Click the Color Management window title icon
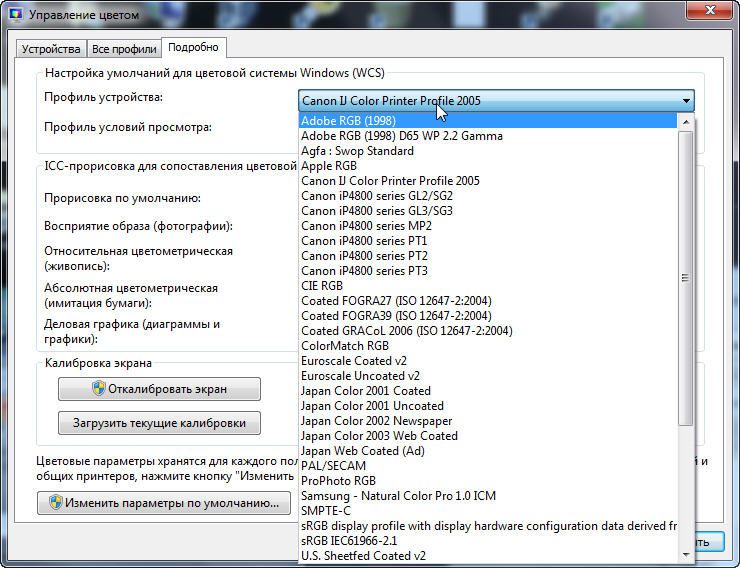 click(x=16, y=14)
